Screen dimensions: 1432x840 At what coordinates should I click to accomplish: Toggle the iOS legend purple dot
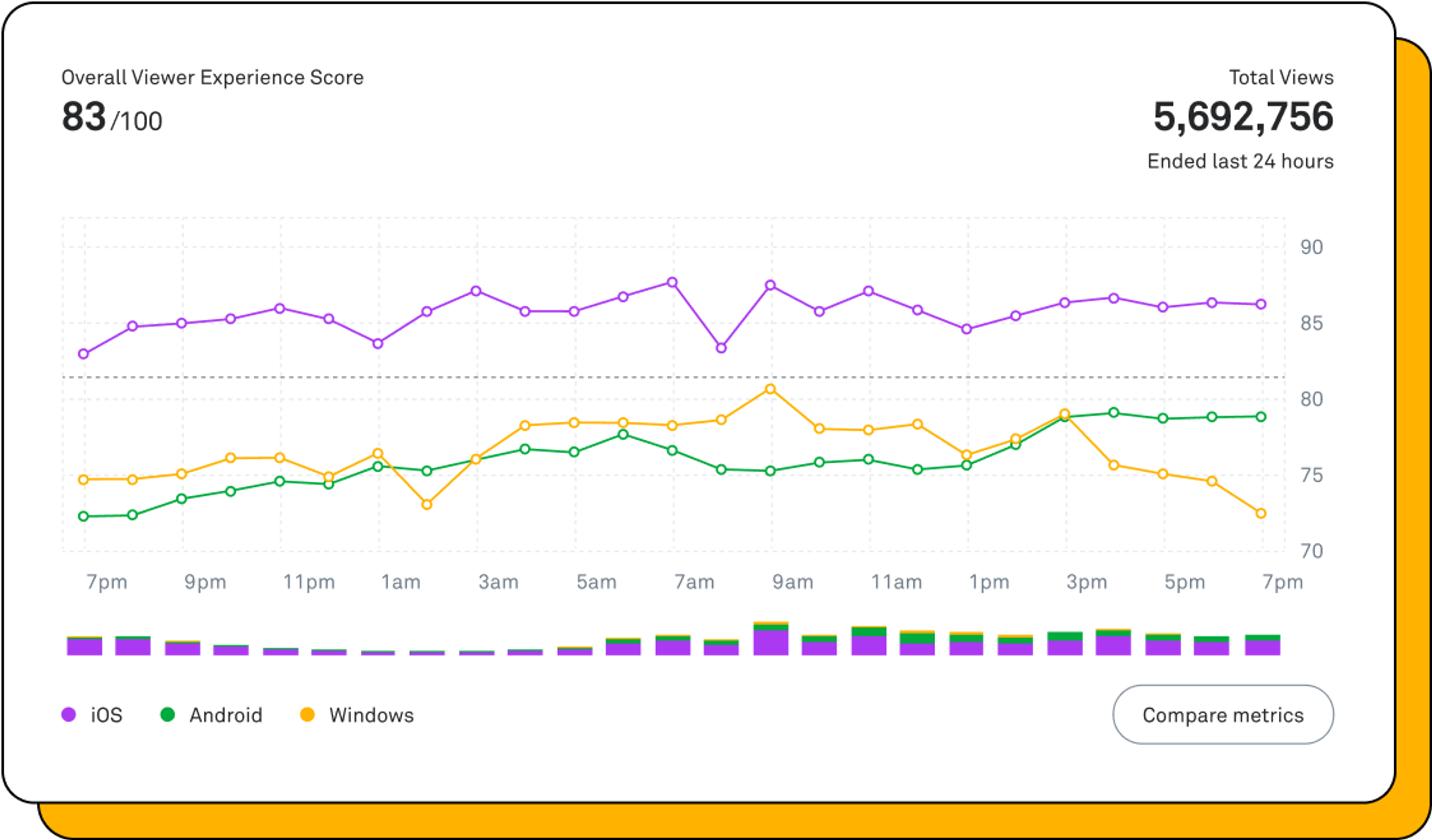click(x=69, y=714)
